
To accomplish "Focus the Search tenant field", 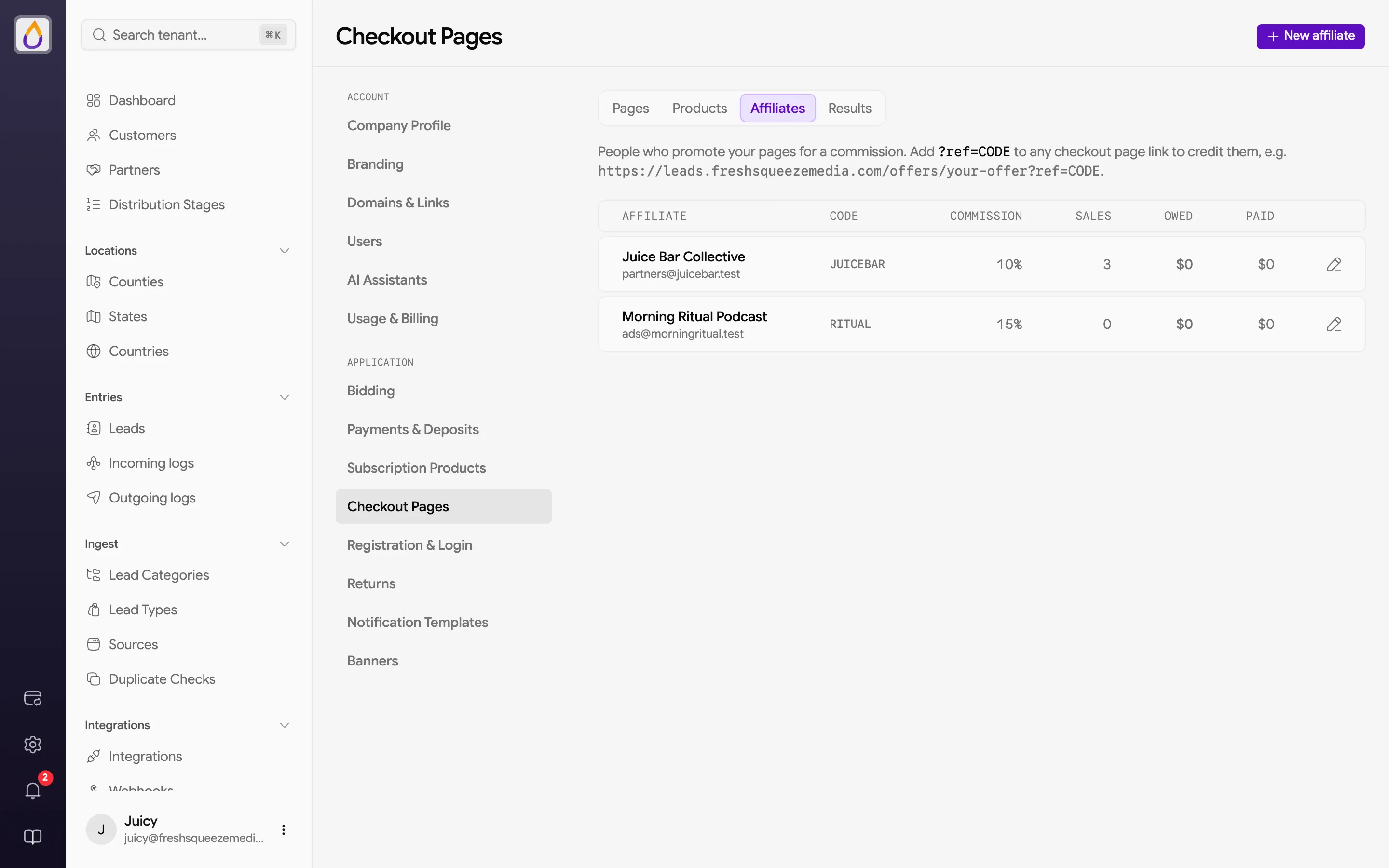I will [189, 35].
